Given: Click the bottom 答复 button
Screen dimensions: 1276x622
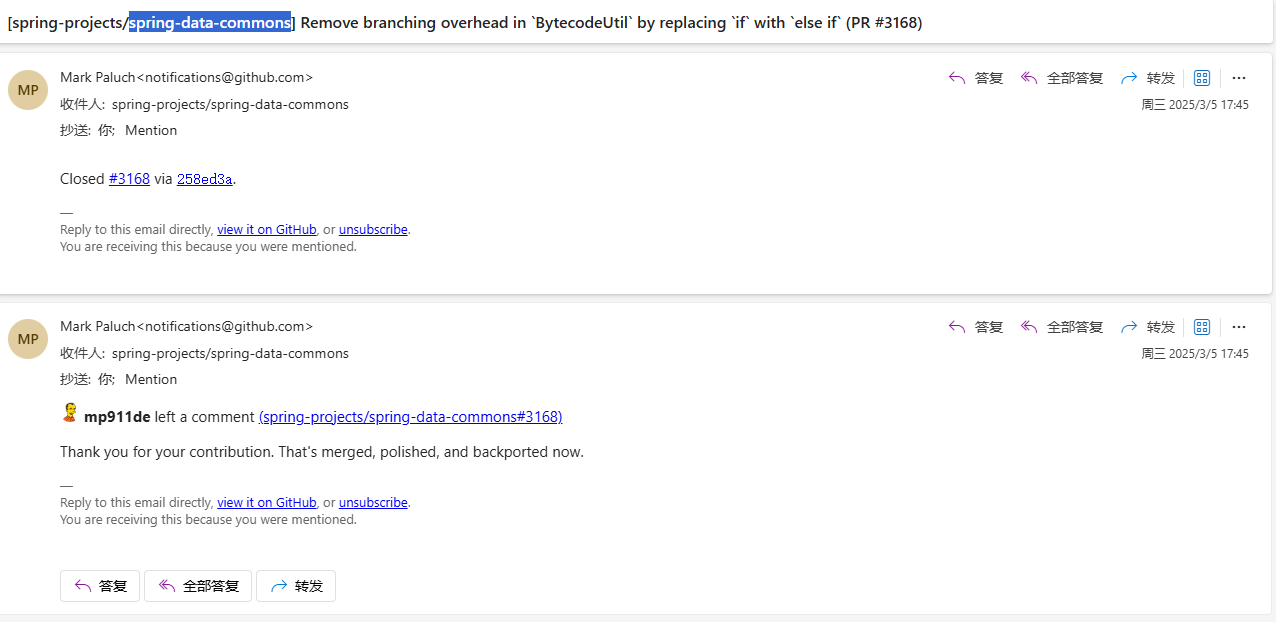Looking at the screenshot, I should point(100,586).
